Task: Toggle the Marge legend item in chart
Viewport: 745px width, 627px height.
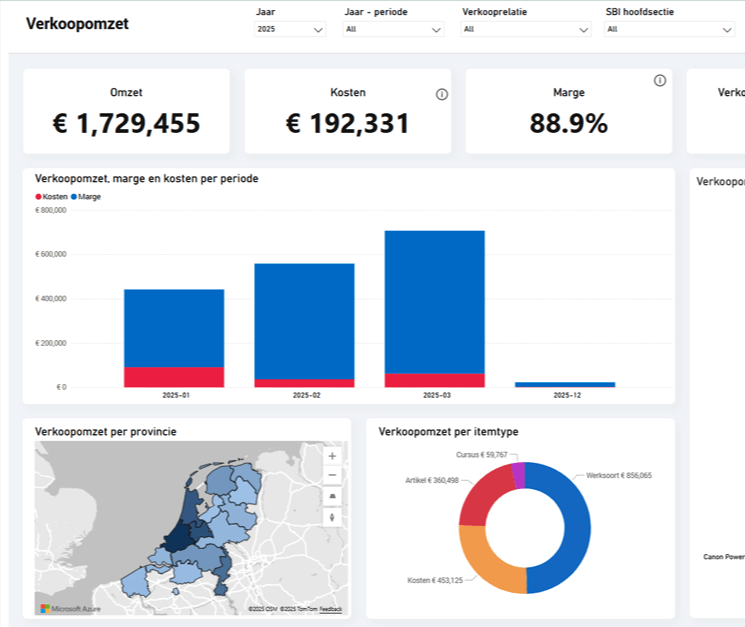Action: 85,197
